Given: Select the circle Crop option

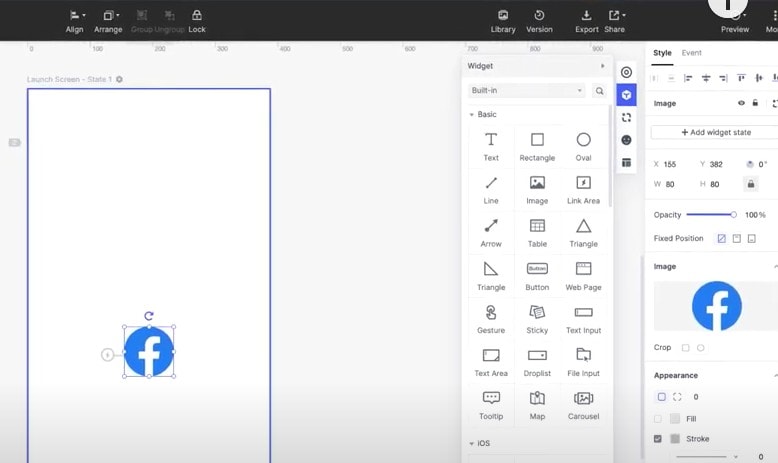Looking at the screenshot, I should (x=701, y=348).
